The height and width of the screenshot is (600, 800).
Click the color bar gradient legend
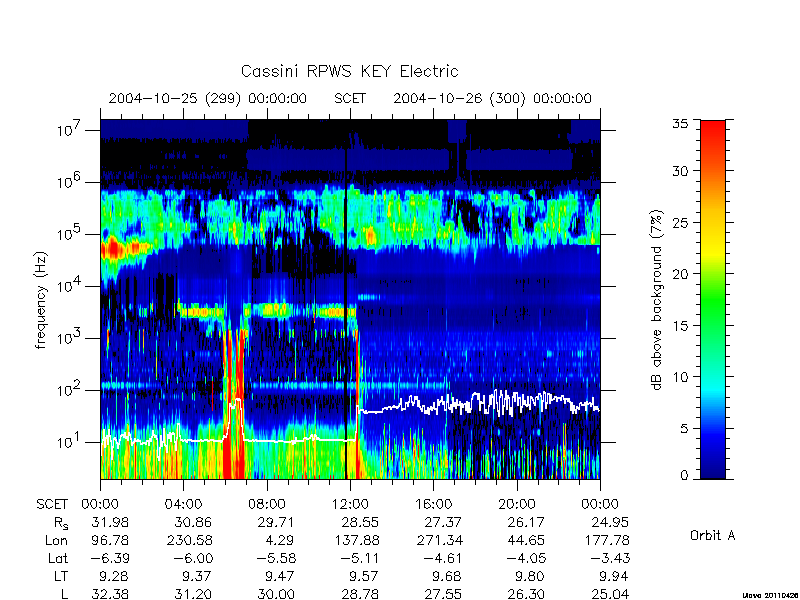pos(713,299)
